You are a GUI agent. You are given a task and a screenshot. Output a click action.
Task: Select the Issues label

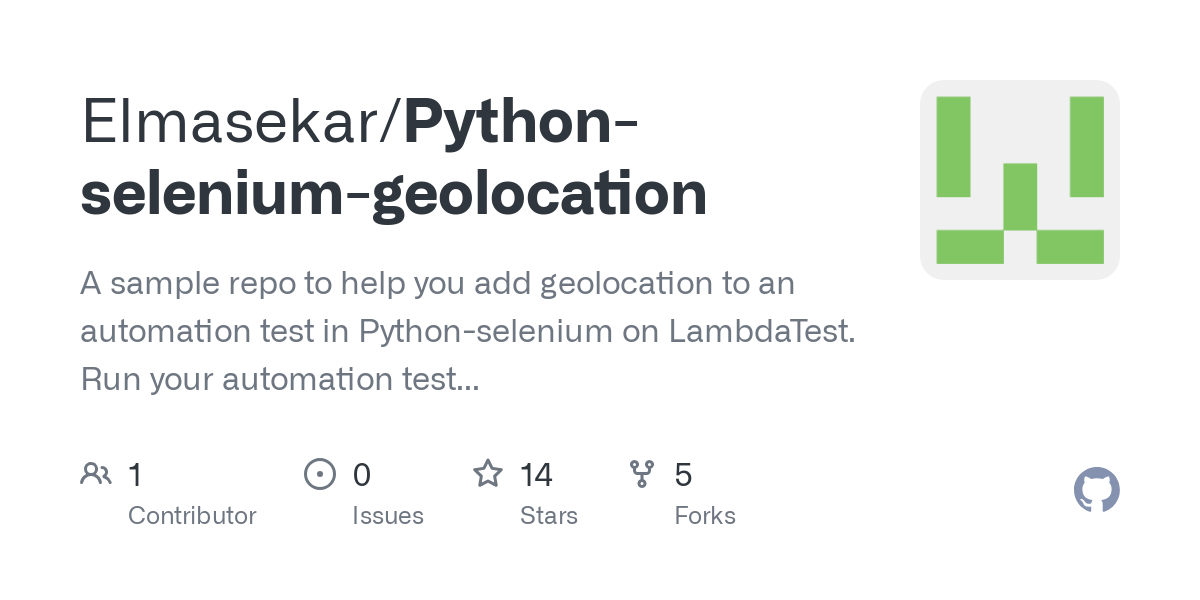[x=388, y=516]
